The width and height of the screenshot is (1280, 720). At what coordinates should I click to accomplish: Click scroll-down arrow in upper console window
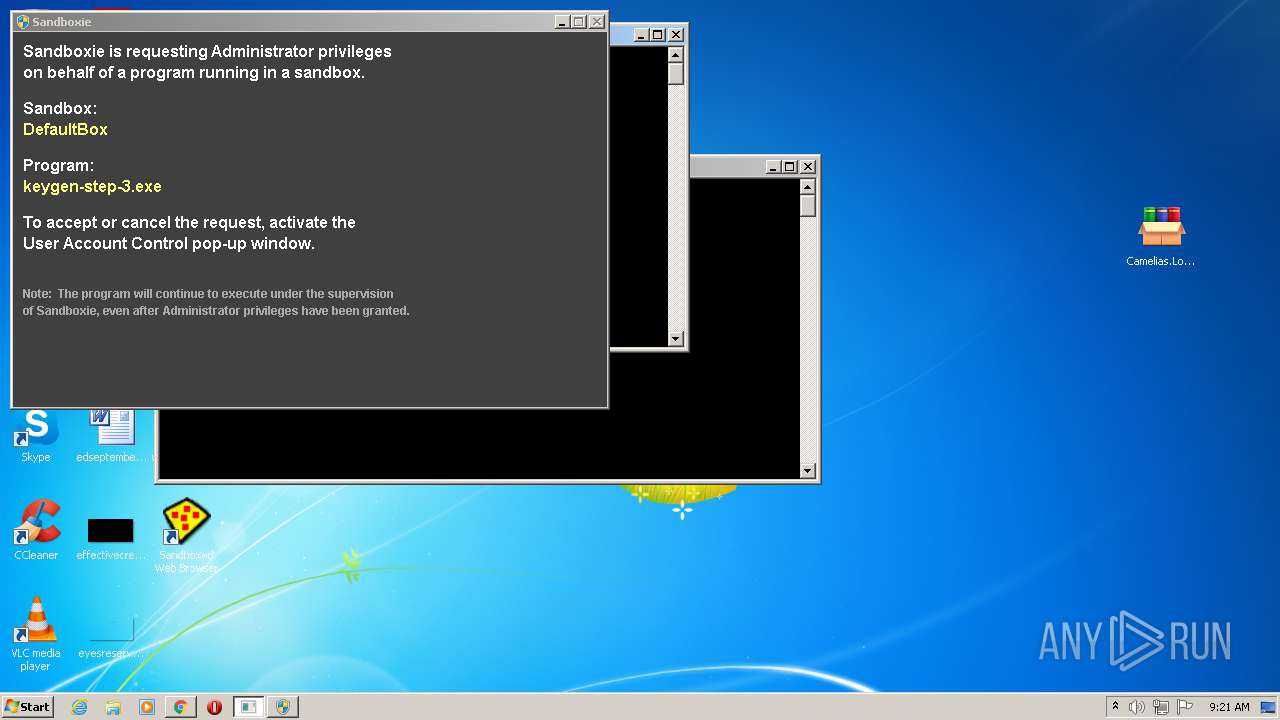[x=676, y=339]
